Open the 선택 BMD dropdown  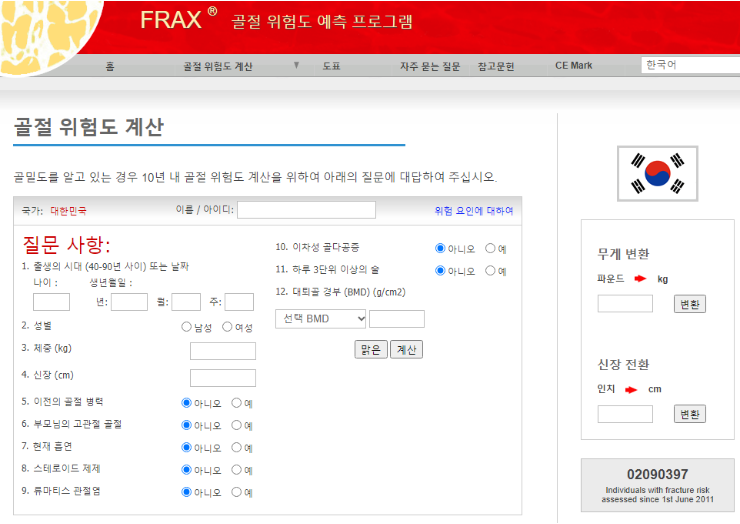click(x=320, y=319)
